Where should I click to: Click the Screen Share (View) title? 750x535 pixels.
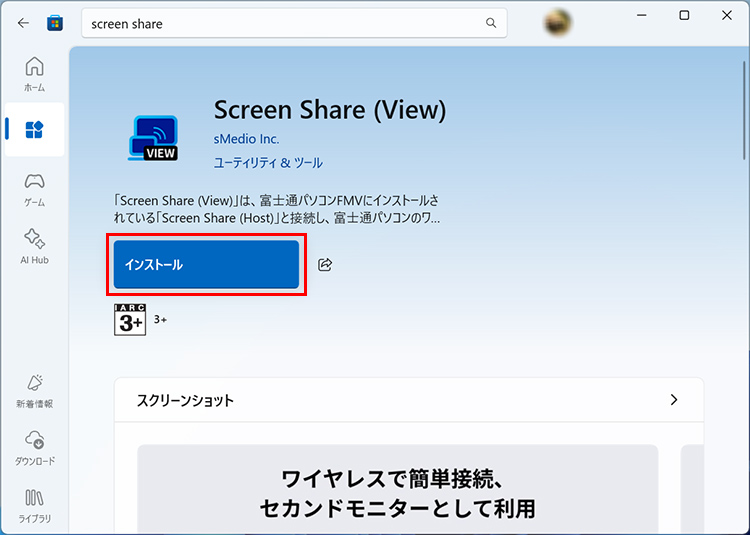(330, 110)
